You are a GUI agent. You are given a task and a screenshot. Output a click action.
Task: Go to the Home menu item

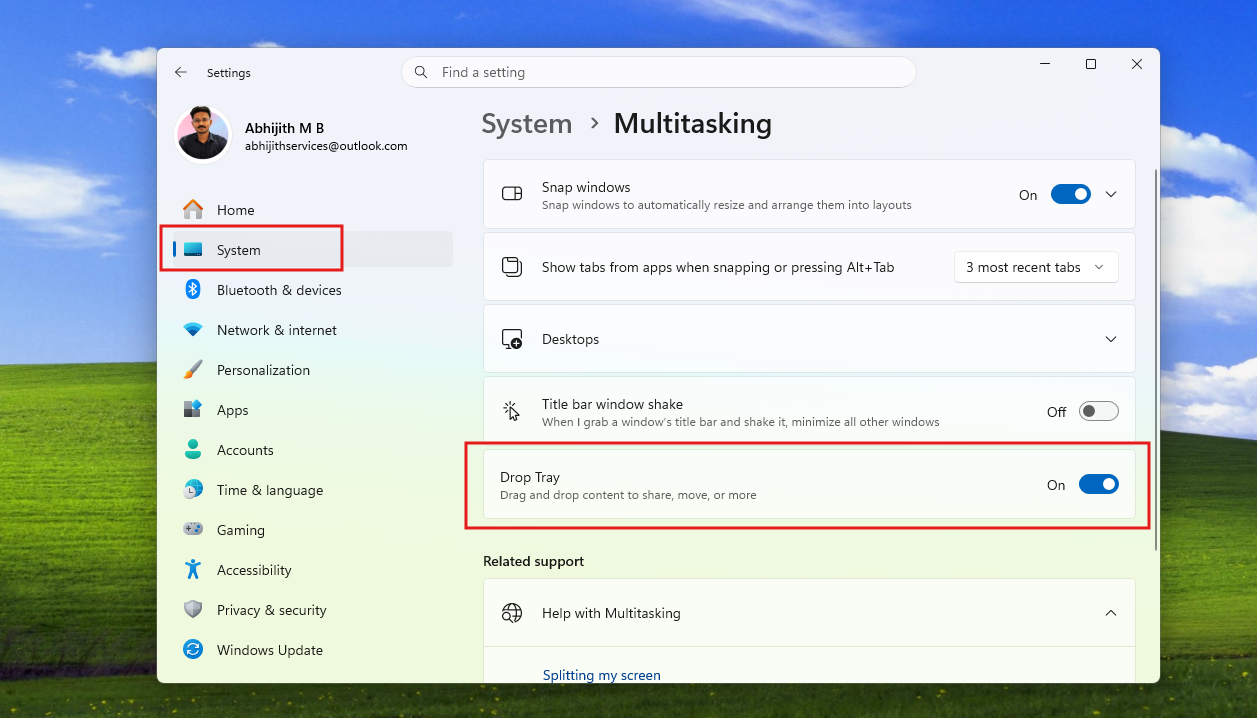pos(234,210)
